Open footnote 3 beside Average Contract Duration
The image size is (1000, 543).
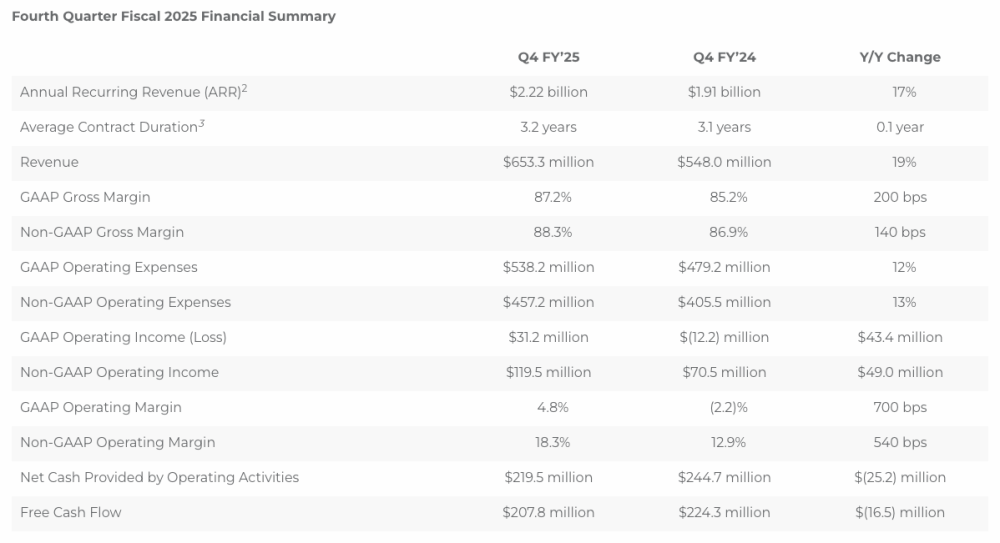(201, 123)
